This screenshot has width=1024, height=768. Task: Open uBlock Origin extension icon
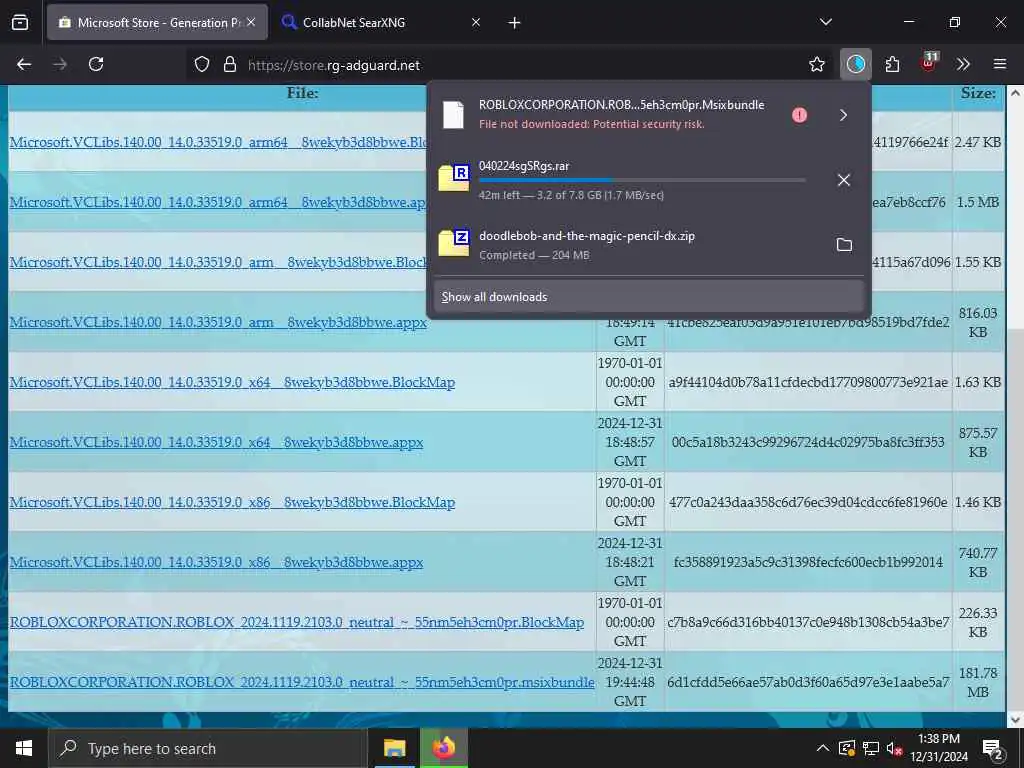(x=929, y=63)
